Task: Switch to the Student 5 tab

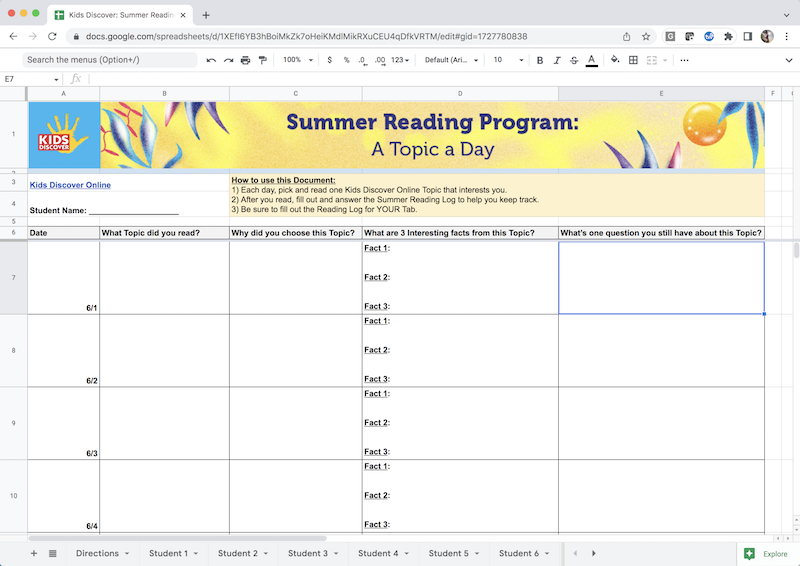Action: (x=448, y=553)
